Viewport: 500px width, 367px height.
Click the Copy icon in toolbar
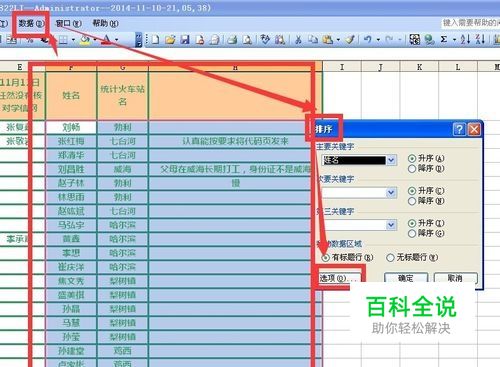coord(313,40)
